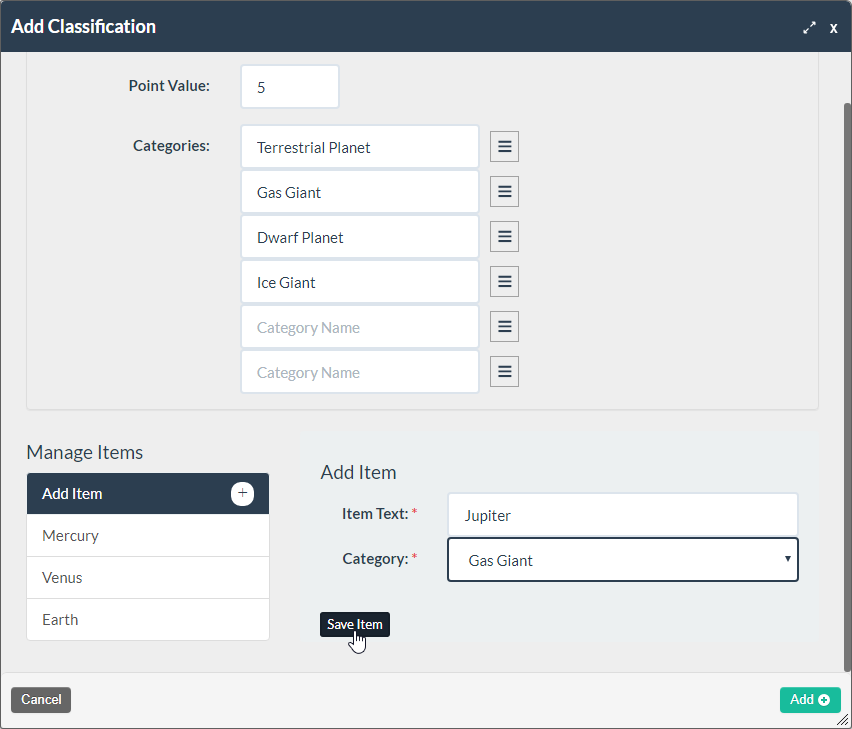Click the Category: label in Add Item form
852x729 pixels.
(375, 559)
